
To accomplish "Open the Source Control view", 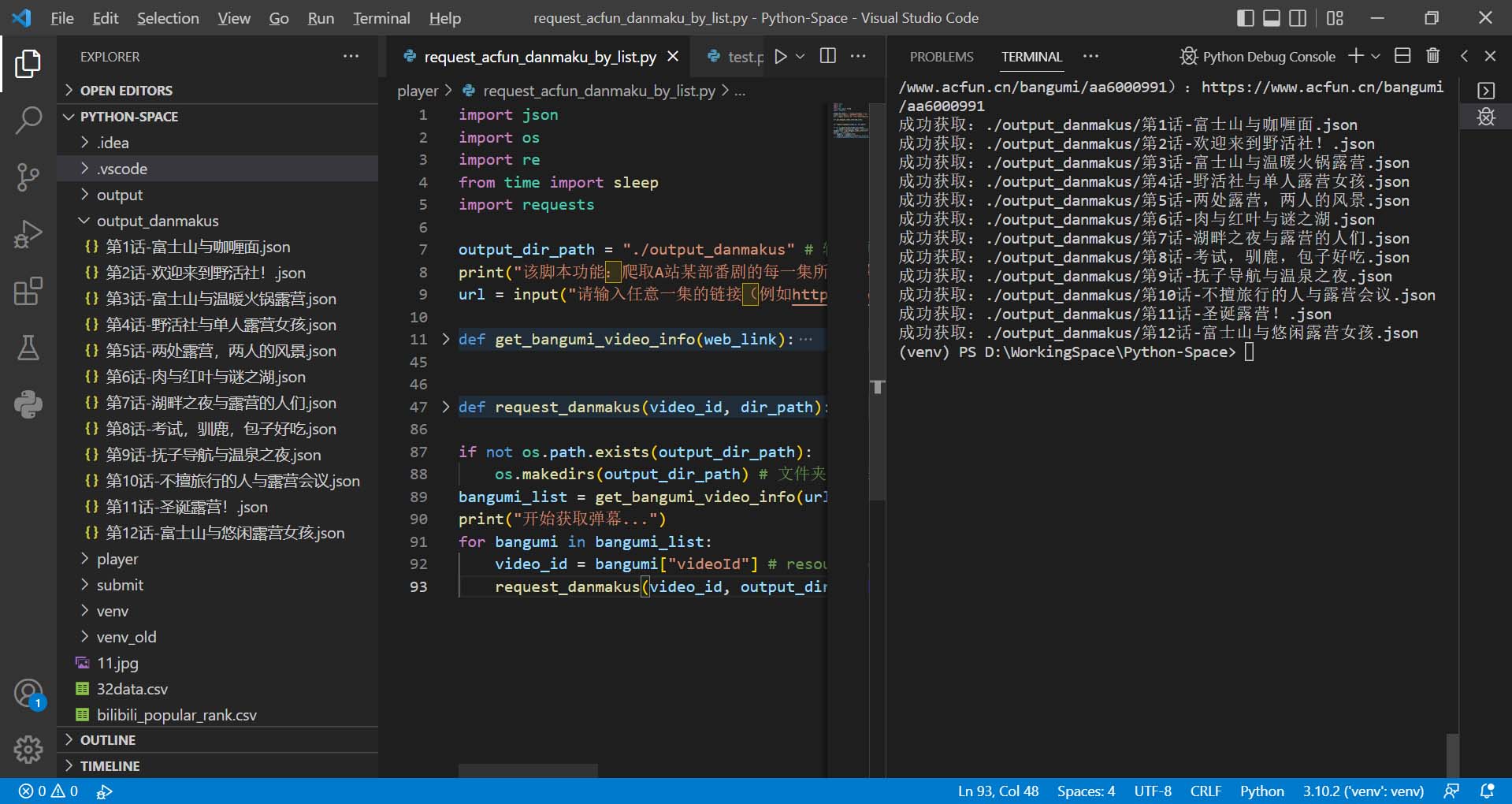I will (28, 177).
